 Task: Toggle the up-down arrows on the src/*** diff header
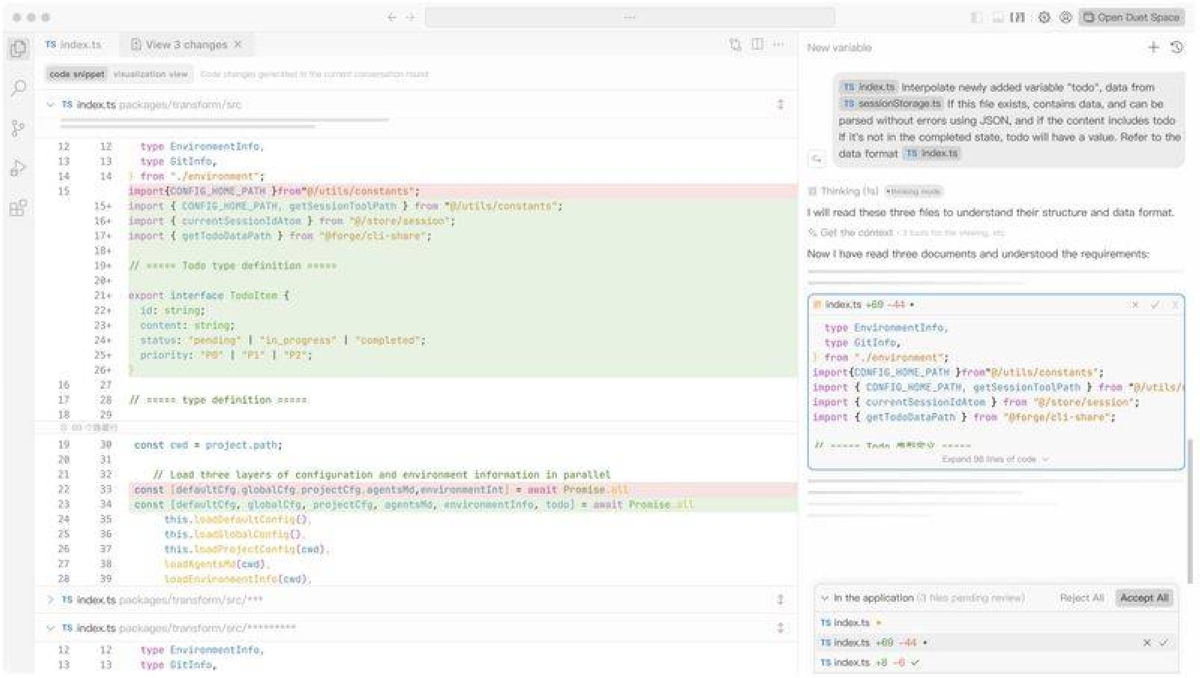tap(780, 599)
